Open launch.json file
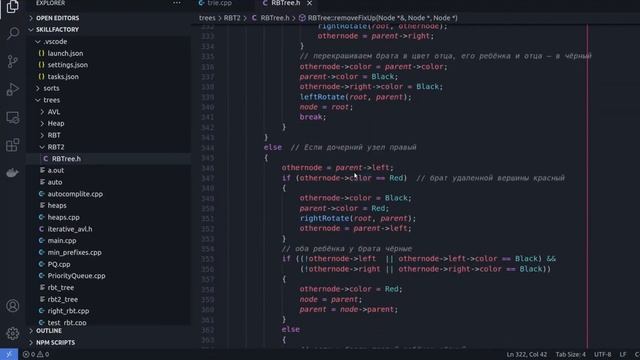Image resolution: width=640 pixels, height=360 pixels. tap(65, 53)
